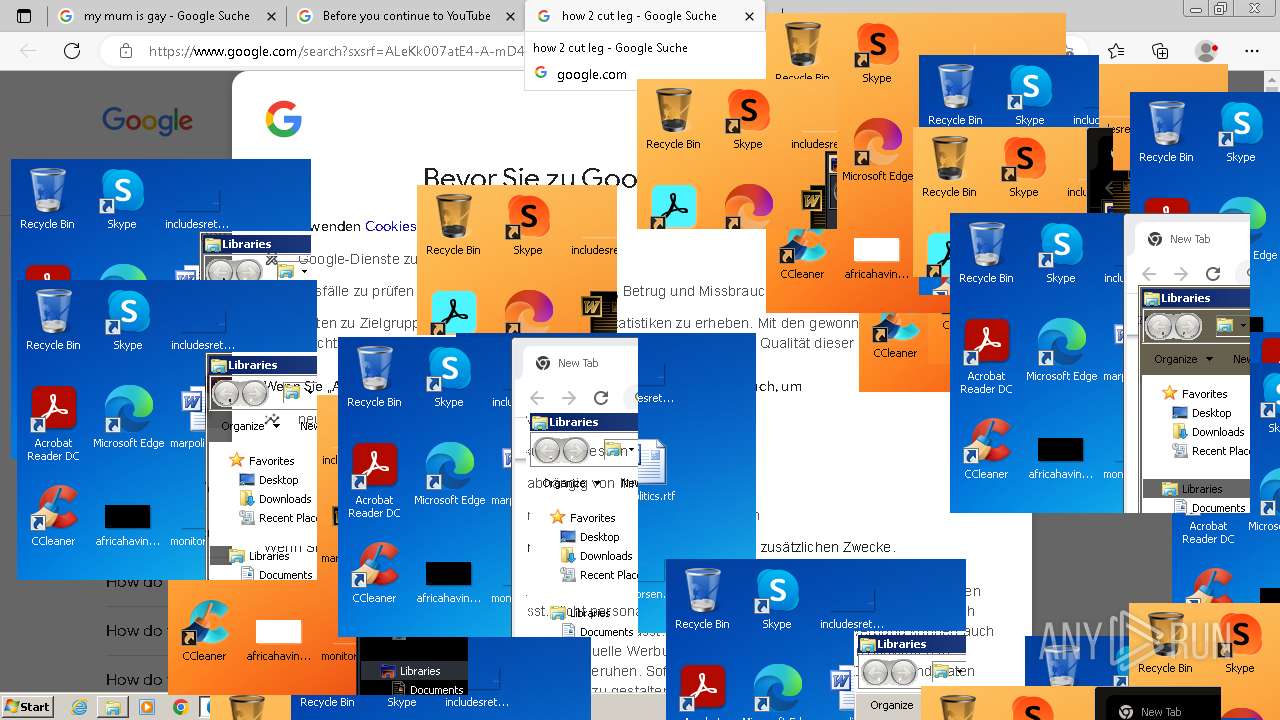This screenshot has width=1280, height=720.
Task: Follow the "Cookies" link in consent text
Action: 390,226
